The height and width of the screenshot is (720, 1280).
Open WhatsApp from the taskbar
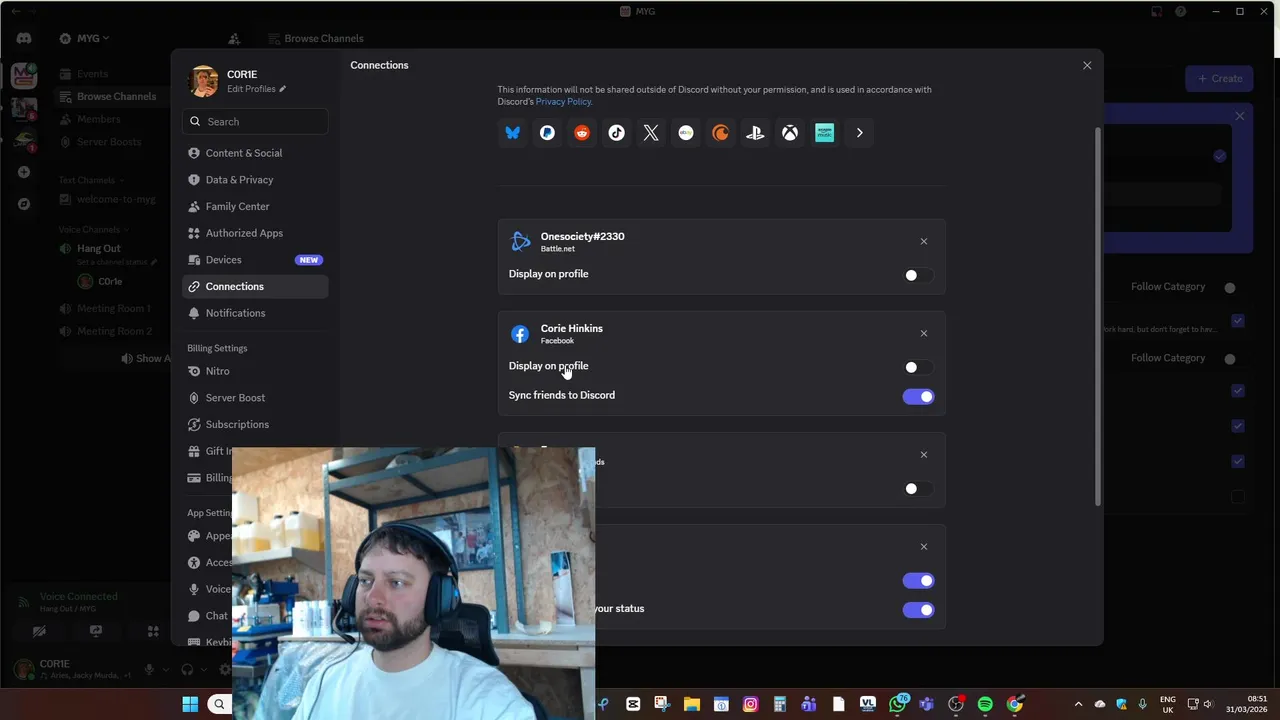click(897, 704)
